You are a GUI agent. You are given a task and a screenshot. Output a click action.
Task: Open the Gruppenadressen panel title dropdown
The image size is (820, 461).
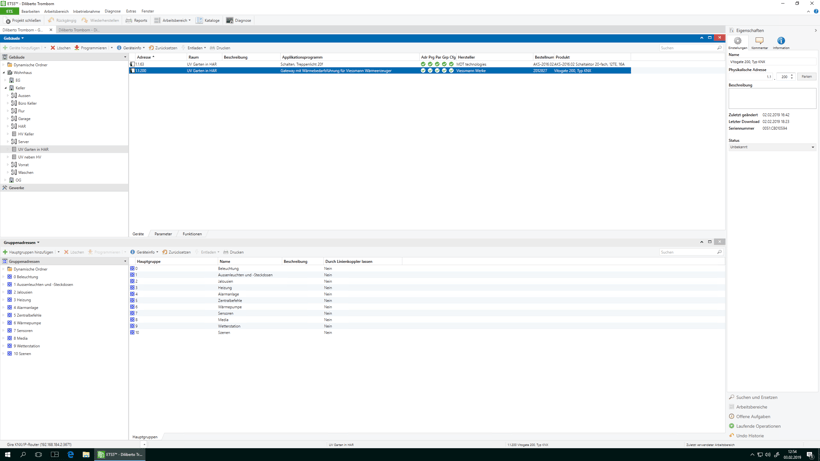21,243
